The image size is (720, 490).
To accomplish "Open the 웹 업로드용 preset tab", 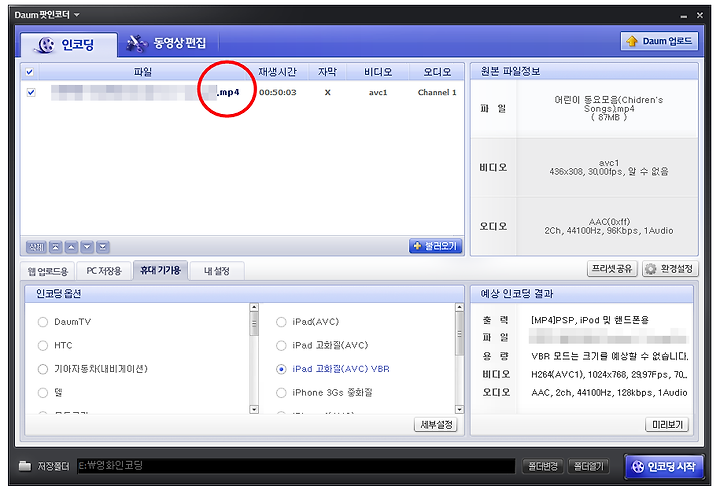I will [x=48, y=271].
